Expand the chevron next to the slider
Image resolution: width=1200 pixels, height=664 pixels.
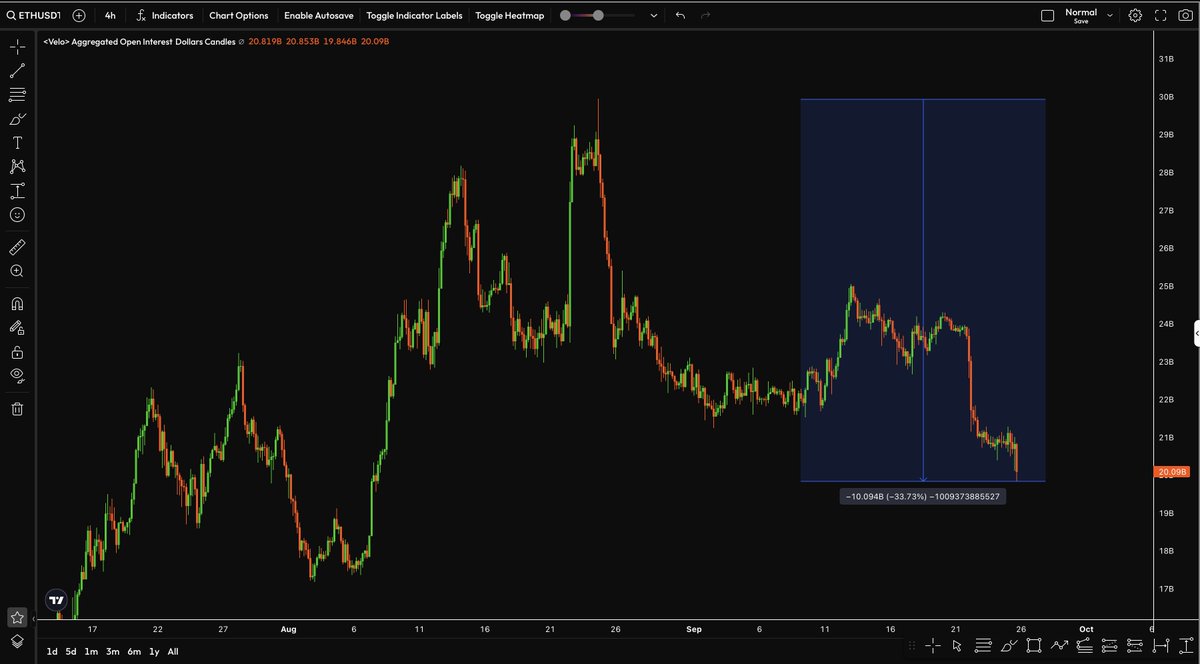coord(654,16)
